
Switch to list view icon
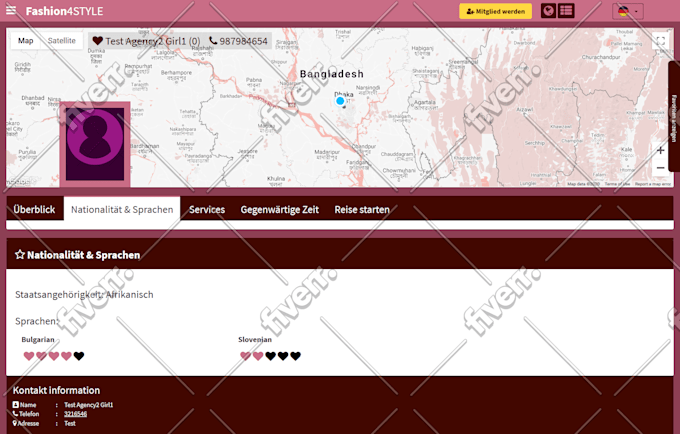point(566,11)
